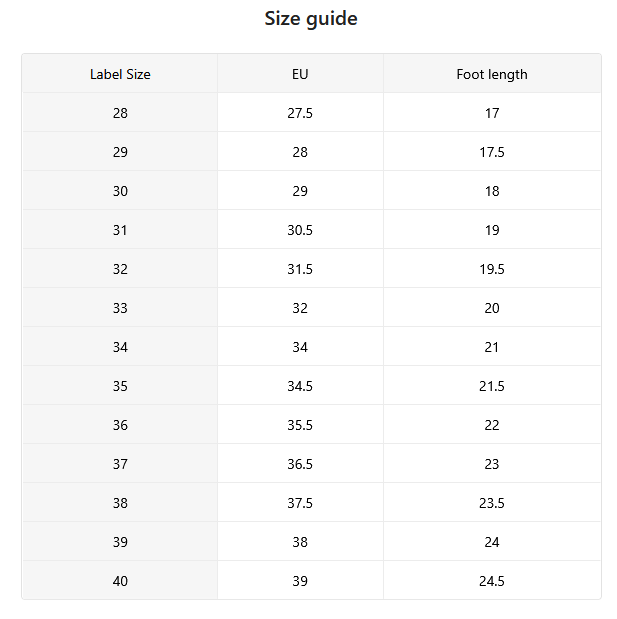The width and height of the screenshot is (617, 619).
Task: Click label size 28 cell
Action: [120, 113]
